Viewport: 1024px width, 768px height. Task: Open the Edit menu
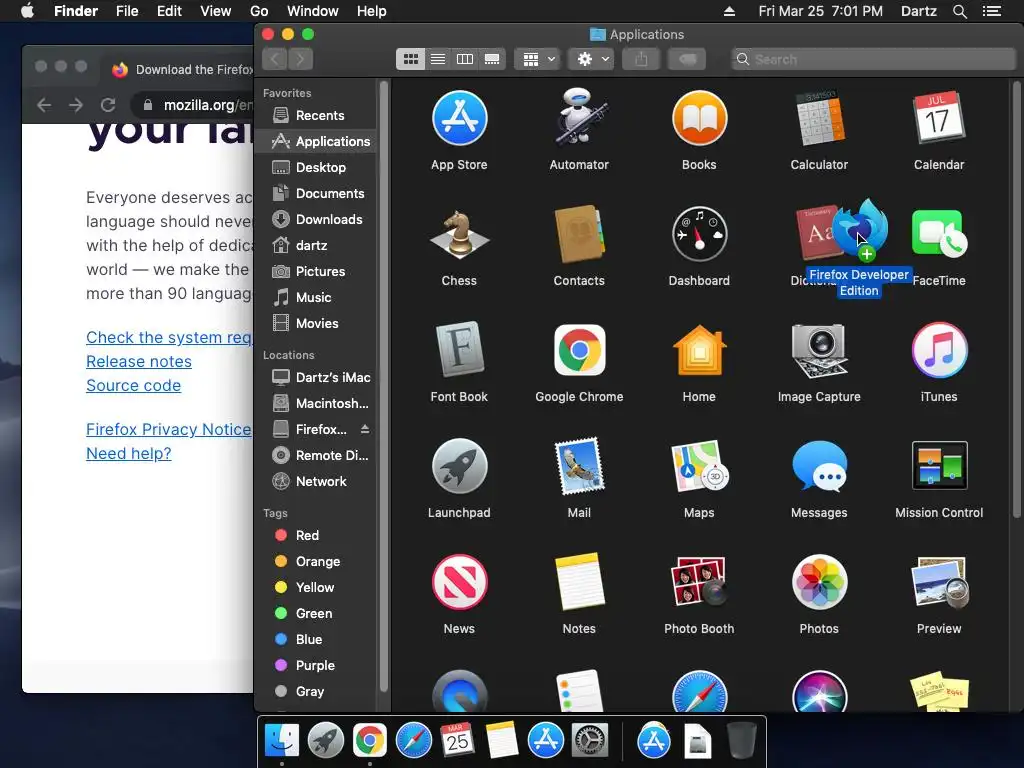coord(168,11)
